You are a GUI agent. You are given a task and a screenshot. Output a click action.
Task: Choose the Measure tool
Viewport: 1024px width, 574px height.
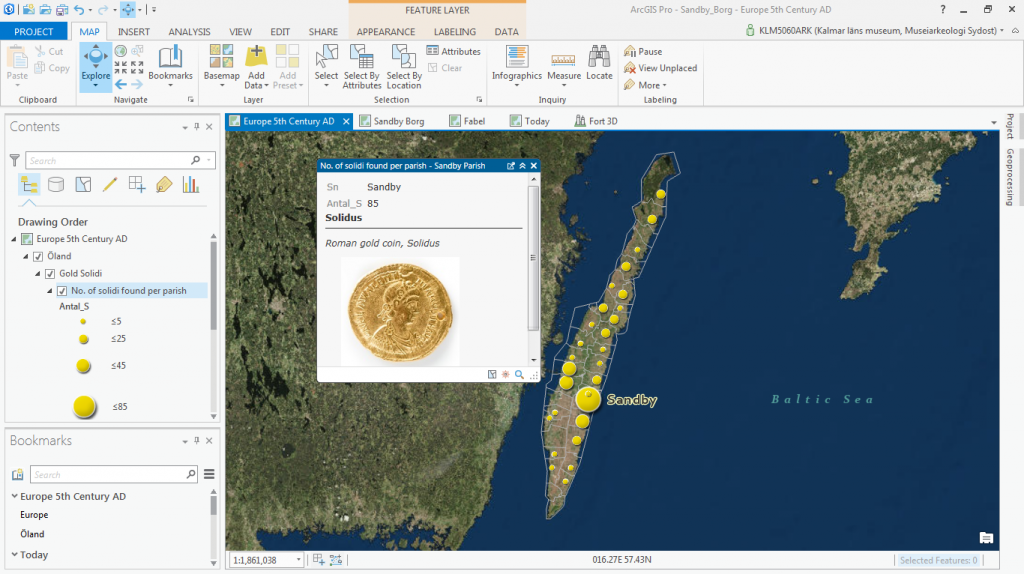click(564, 66)
